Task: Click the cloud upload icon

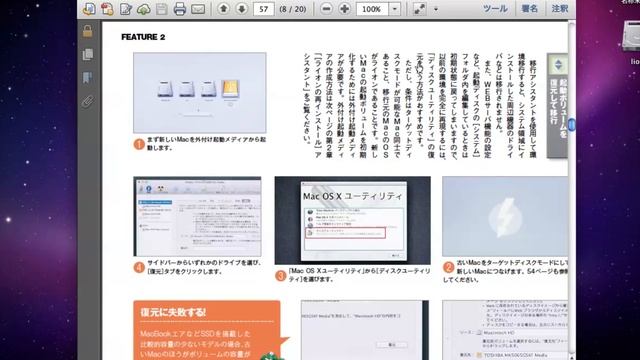Action: pyautogui.click(x=144, y=9)
